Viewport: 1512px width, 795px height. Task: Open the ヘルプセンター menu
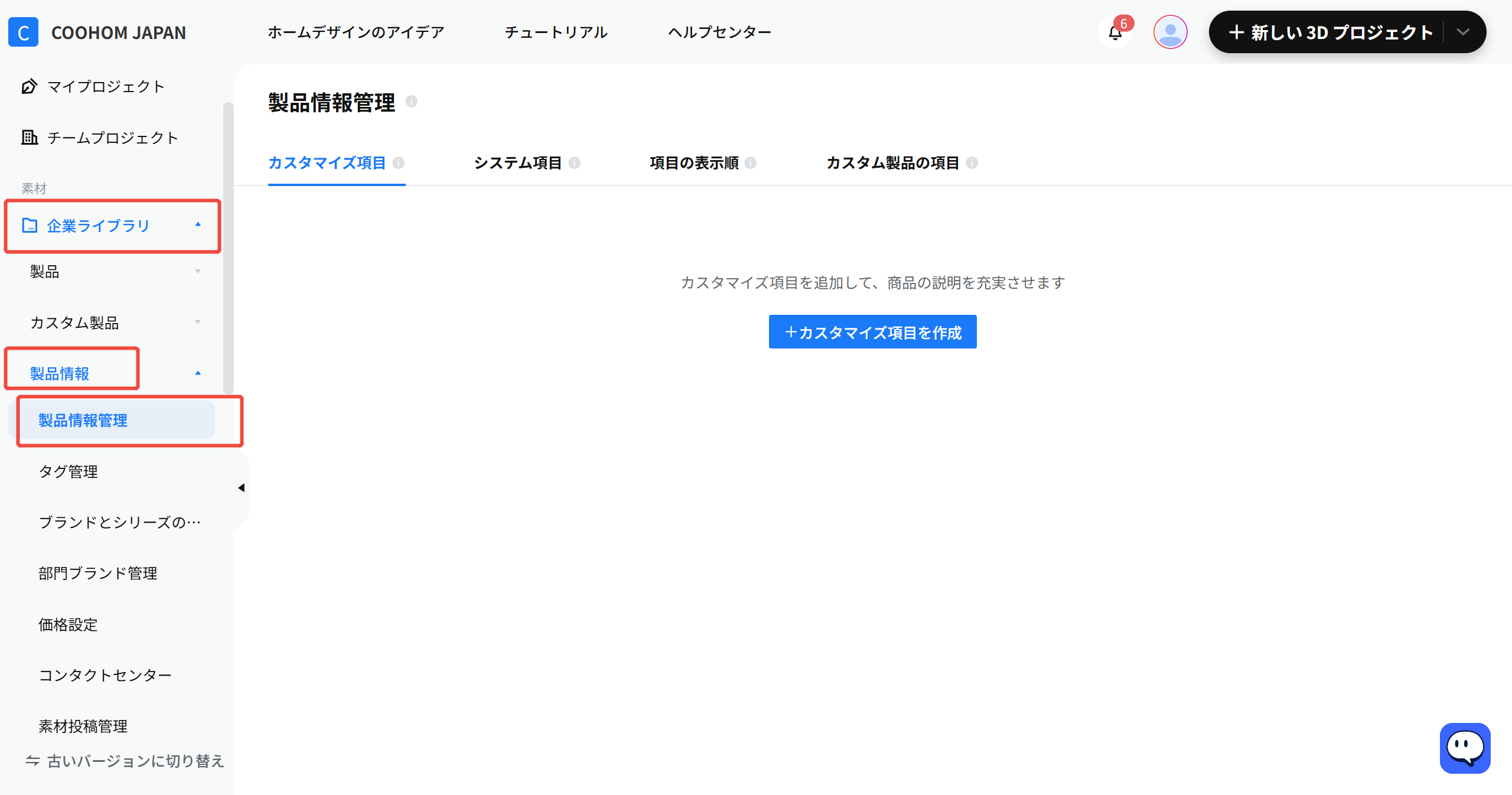click(x=720, y=32)
